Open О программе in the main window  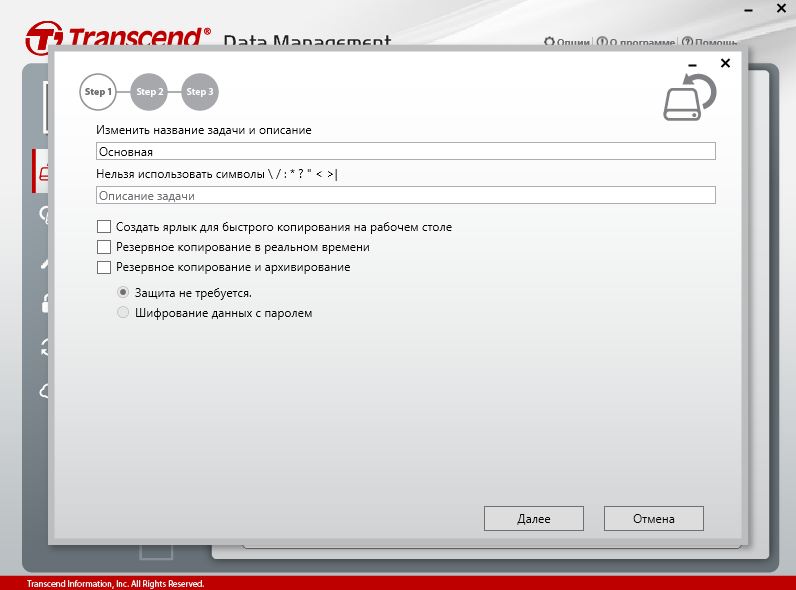636,42
